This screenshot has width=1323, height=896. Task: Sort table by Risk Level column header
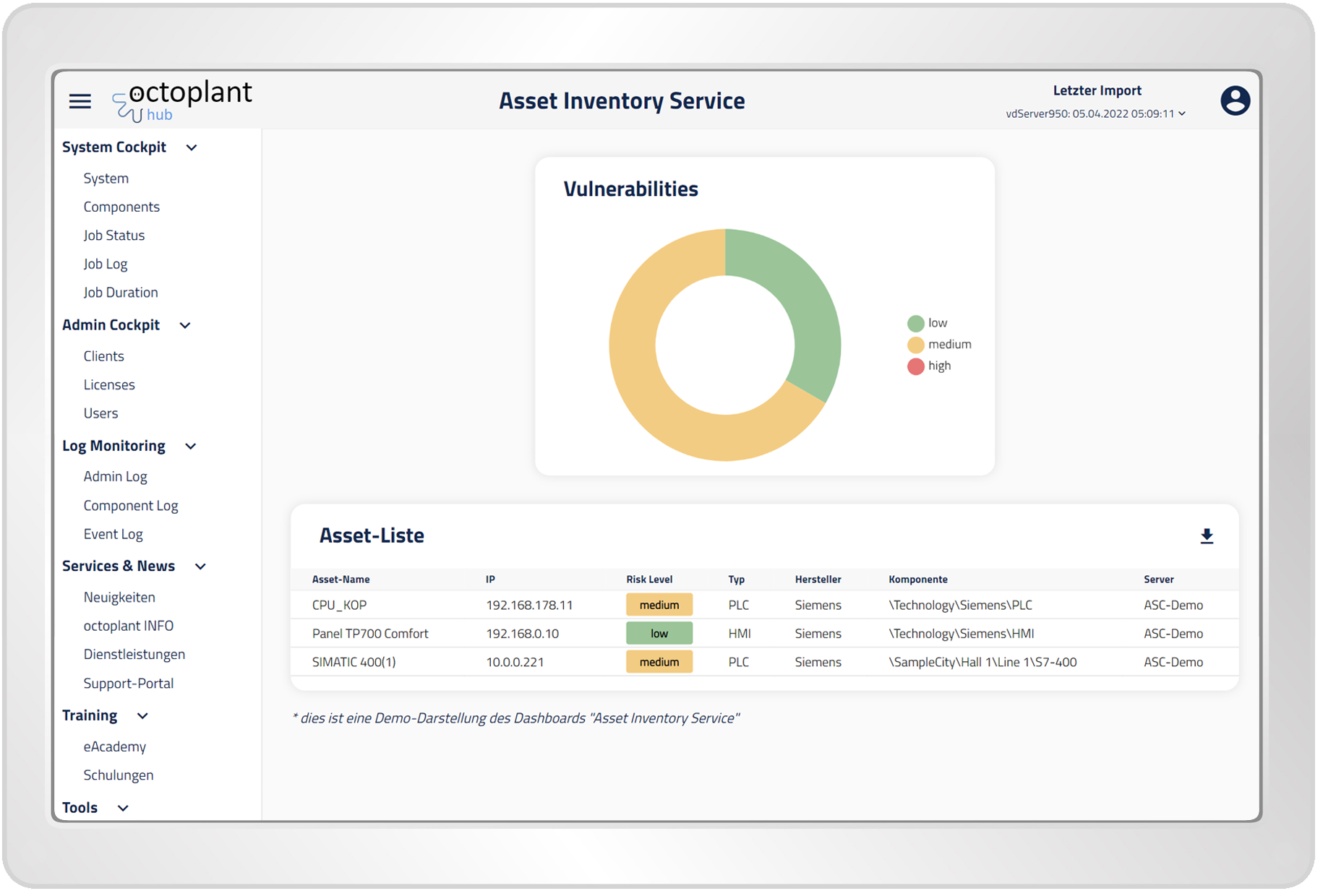click(x=648, y=580)
